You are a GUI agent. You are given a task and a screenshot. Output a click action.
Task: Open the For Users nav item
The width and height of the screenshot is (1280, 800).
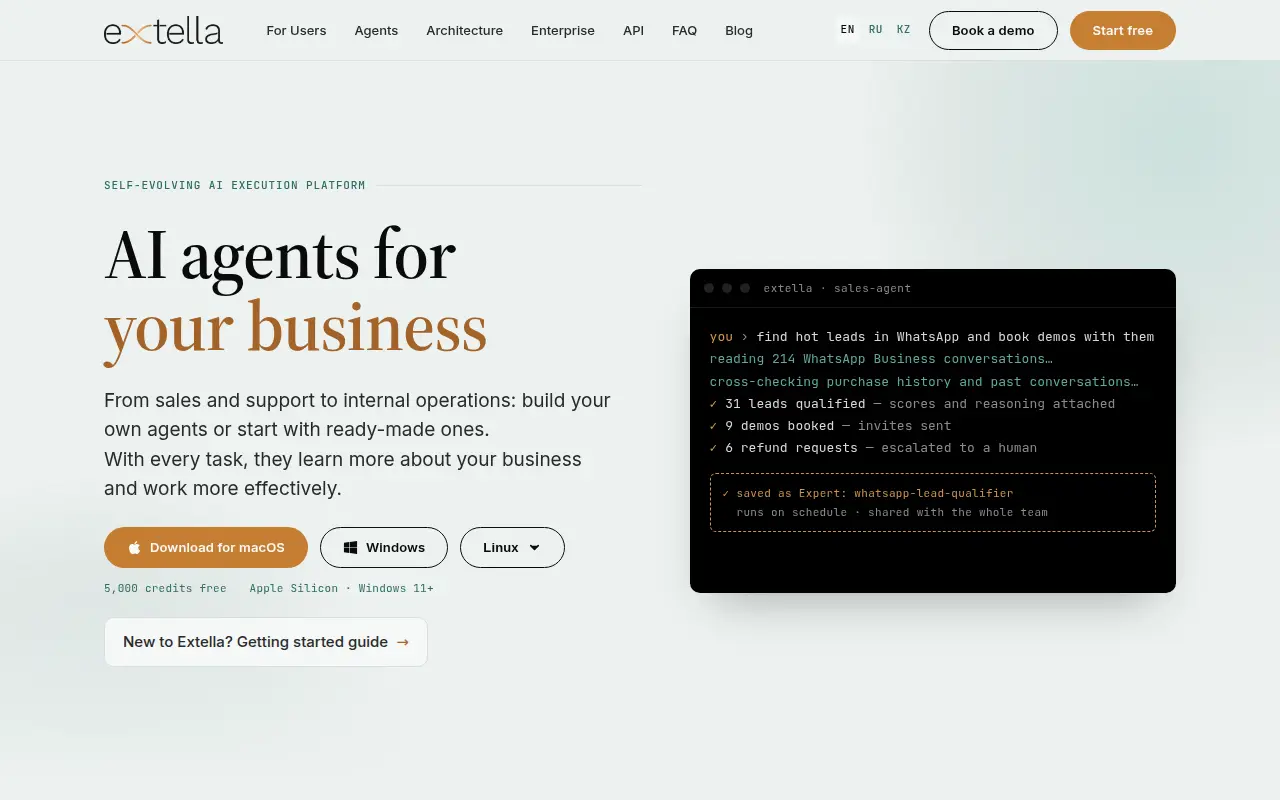coord(296,31)
